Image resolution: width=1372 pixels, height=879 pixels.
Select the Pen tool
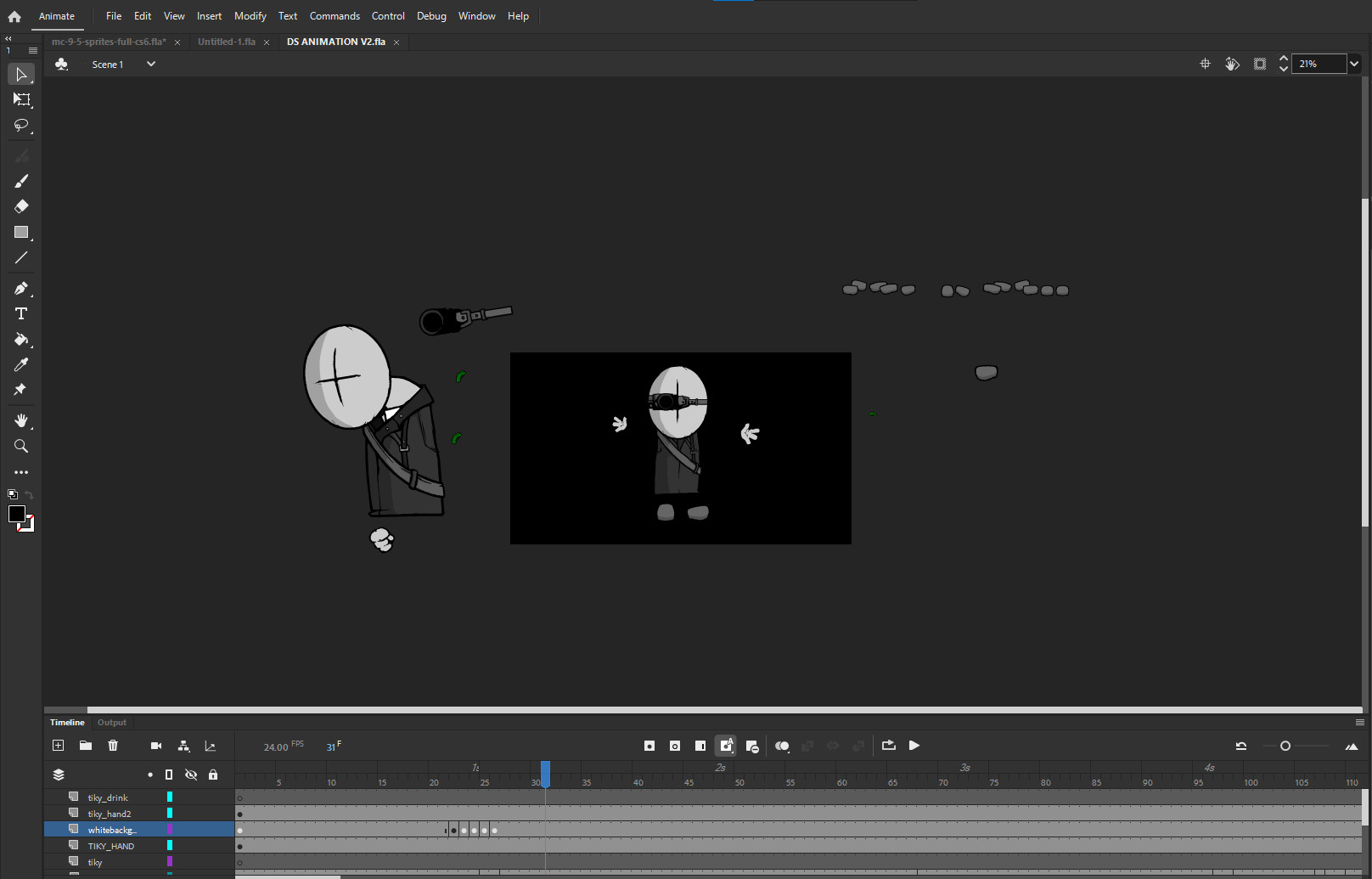tap(21, 288)
